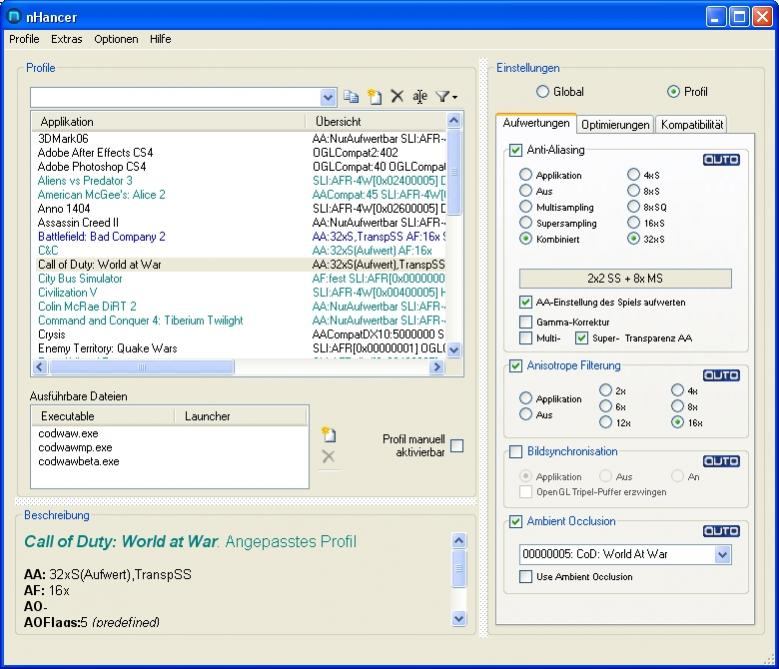Switch to the Optimierungen tab

pos(615,125)
